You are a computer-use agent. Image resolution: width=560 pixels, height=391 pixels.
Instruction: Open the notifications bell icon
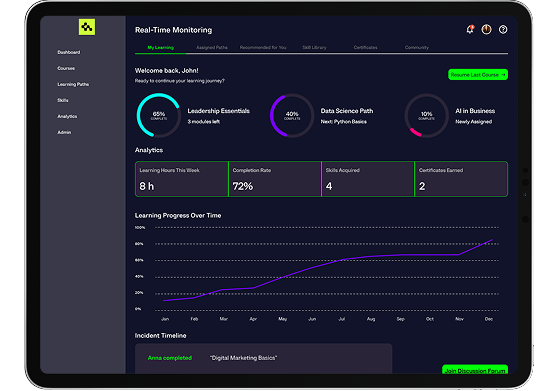[470, 30]
